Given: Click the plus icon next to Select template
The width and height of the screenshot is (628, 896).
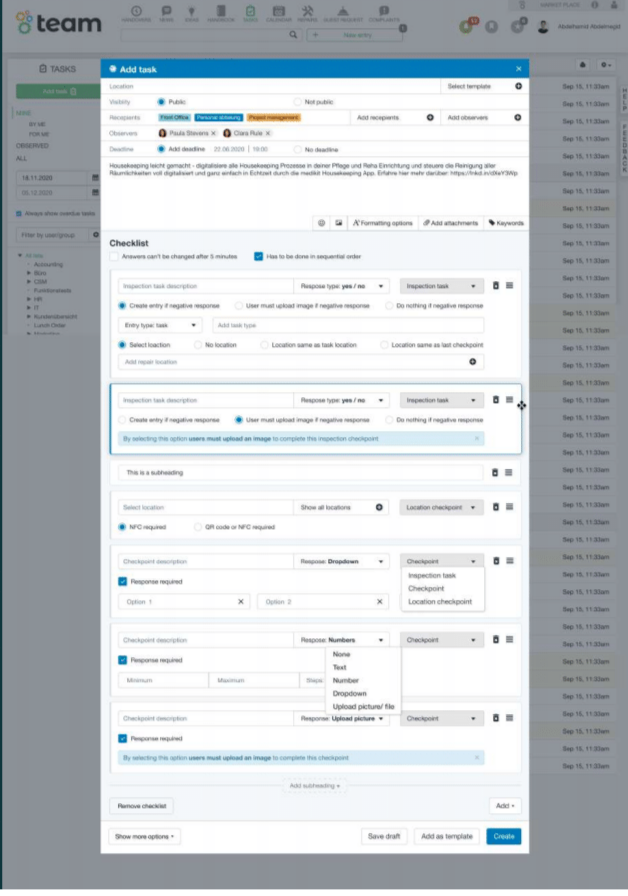Looking at the screenshot, I should tap(518, 86).
